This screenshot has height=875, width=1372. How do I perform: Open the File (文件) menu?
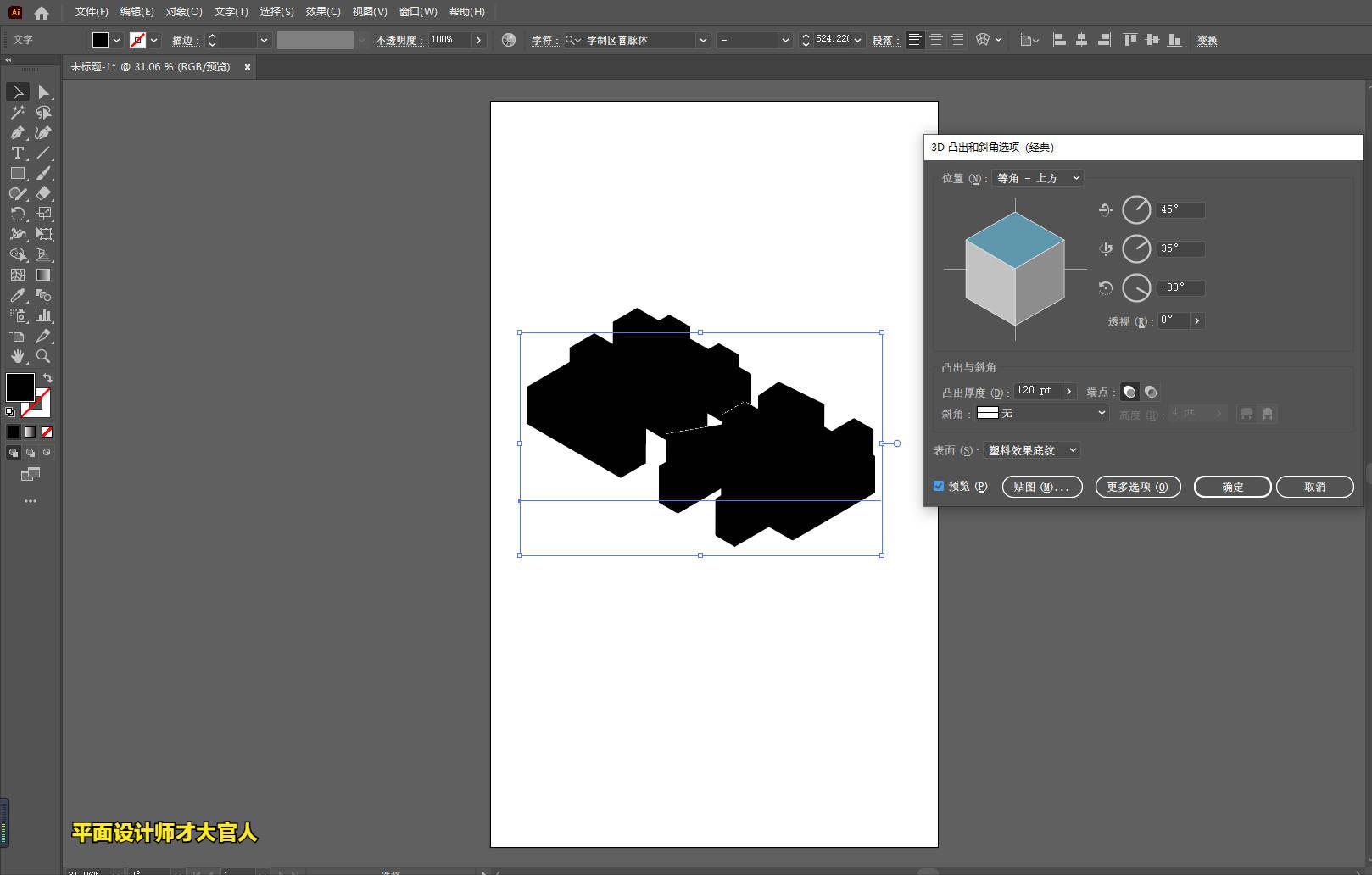92,12
